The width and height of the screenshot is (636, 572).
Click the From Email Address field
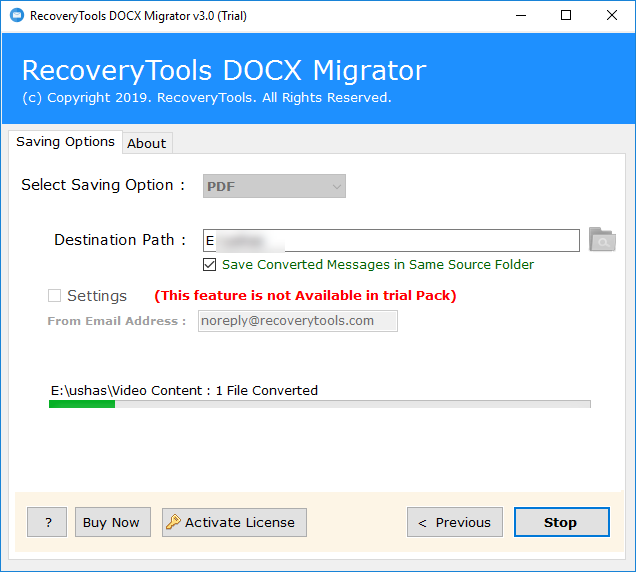point(298,321)
